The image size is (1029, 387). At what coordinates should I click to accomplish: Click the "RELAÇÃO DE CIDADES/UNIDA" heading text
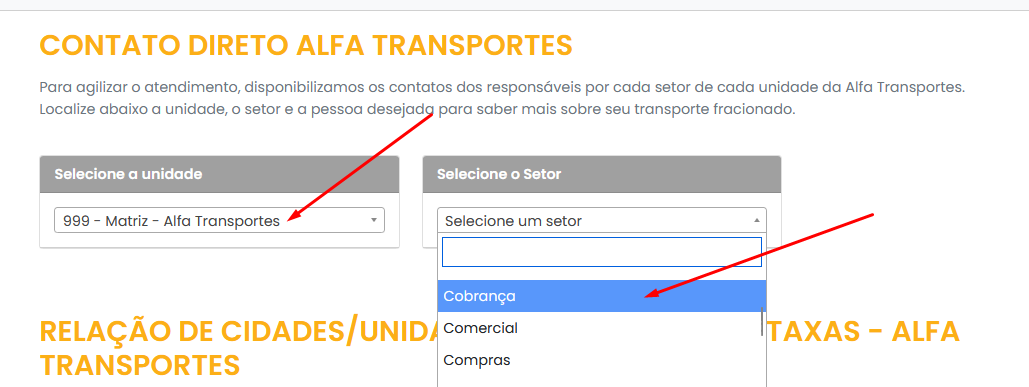238,332
